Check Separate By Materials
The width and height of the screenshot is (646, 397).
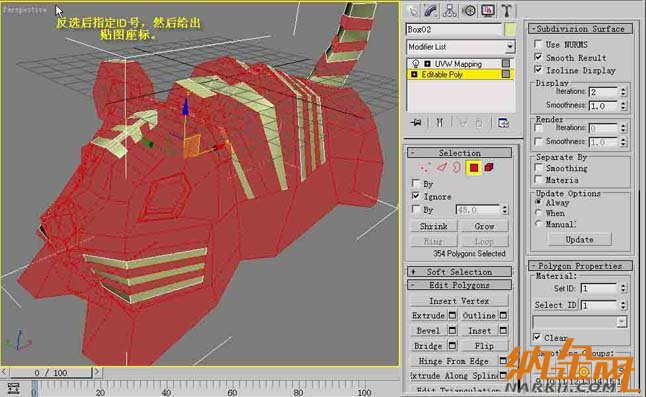tap(538, 180)
